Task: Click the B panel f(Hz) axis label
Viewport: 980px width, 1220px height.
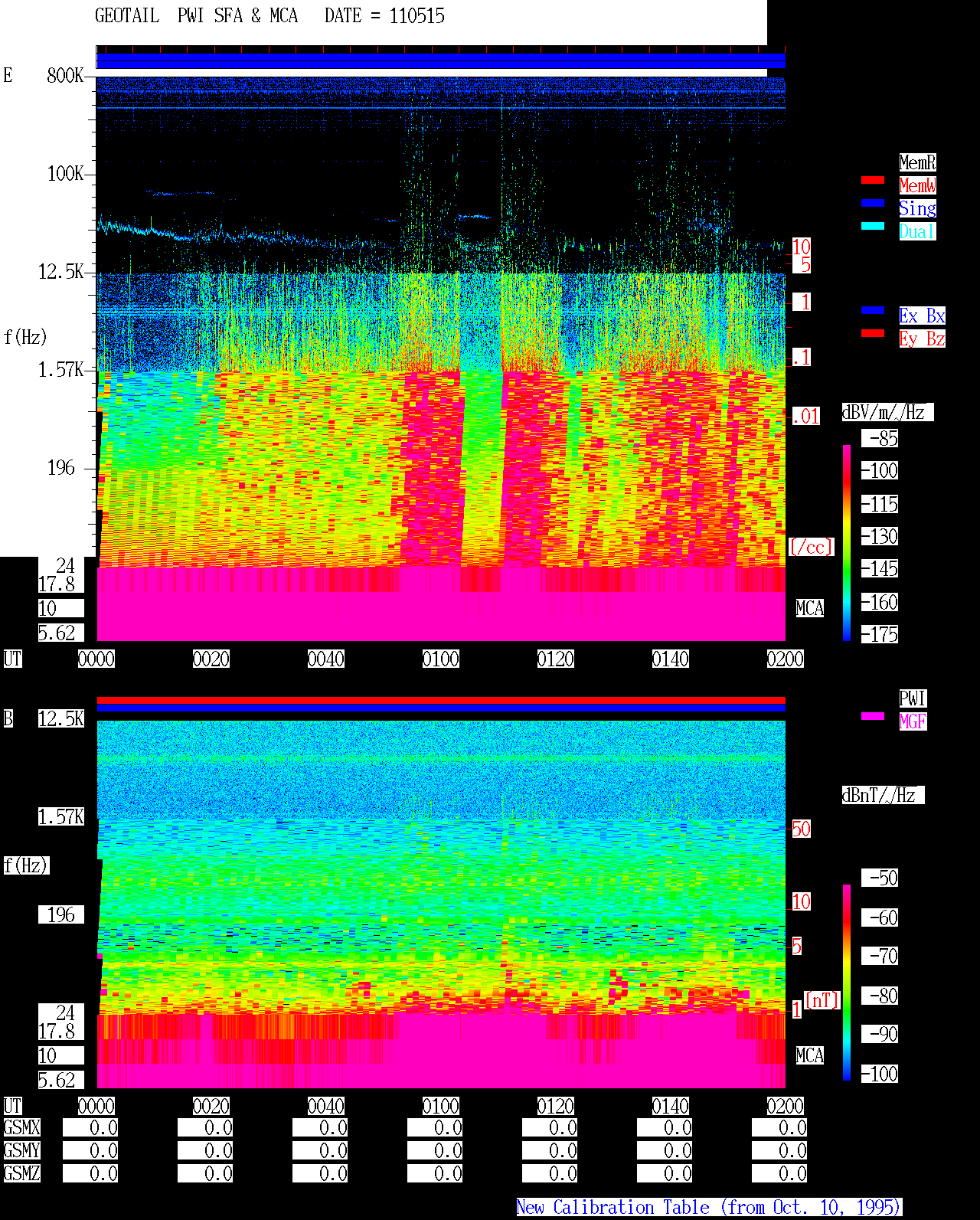Action: coord(25,865)
